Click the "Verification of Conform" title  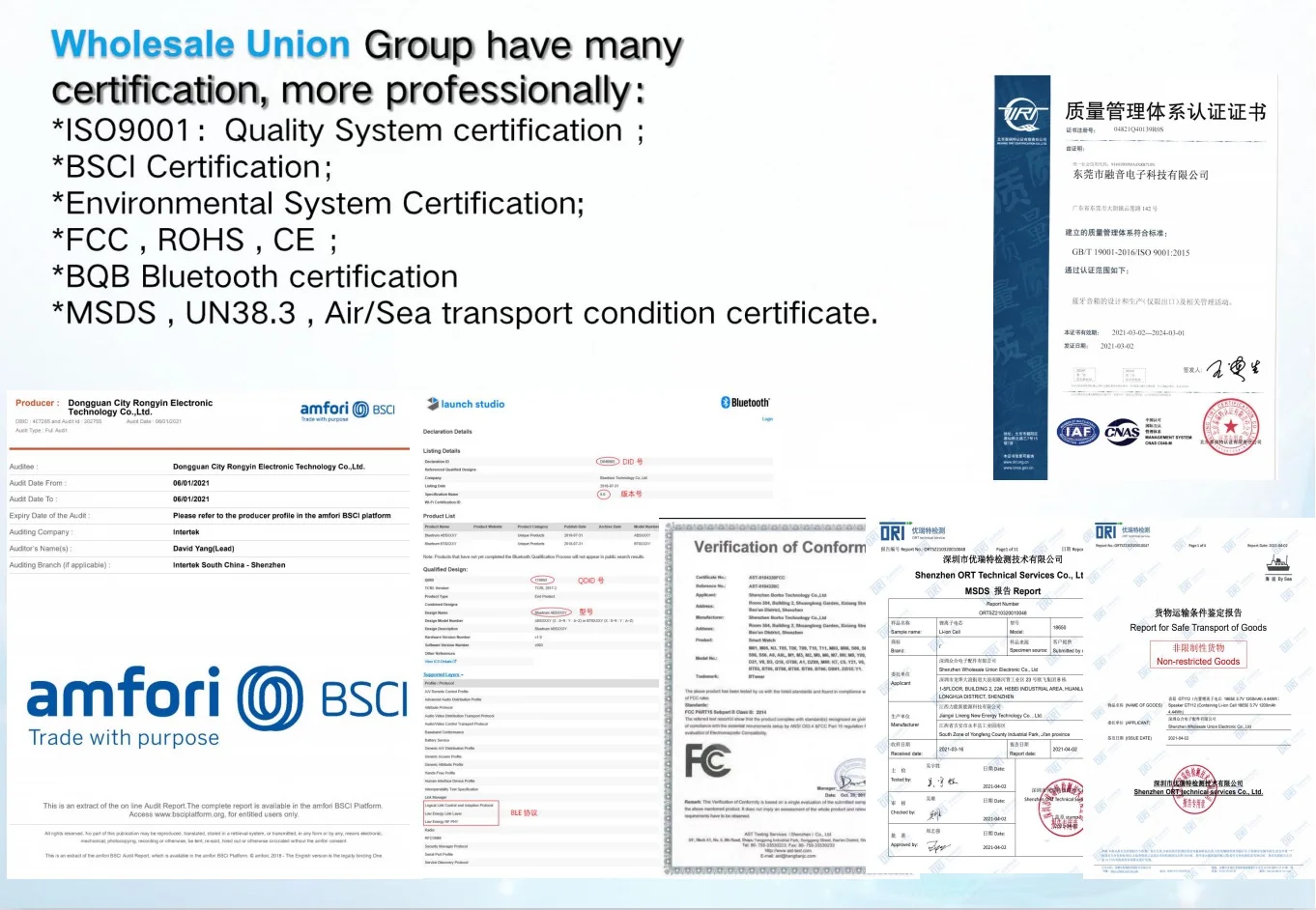780,547
